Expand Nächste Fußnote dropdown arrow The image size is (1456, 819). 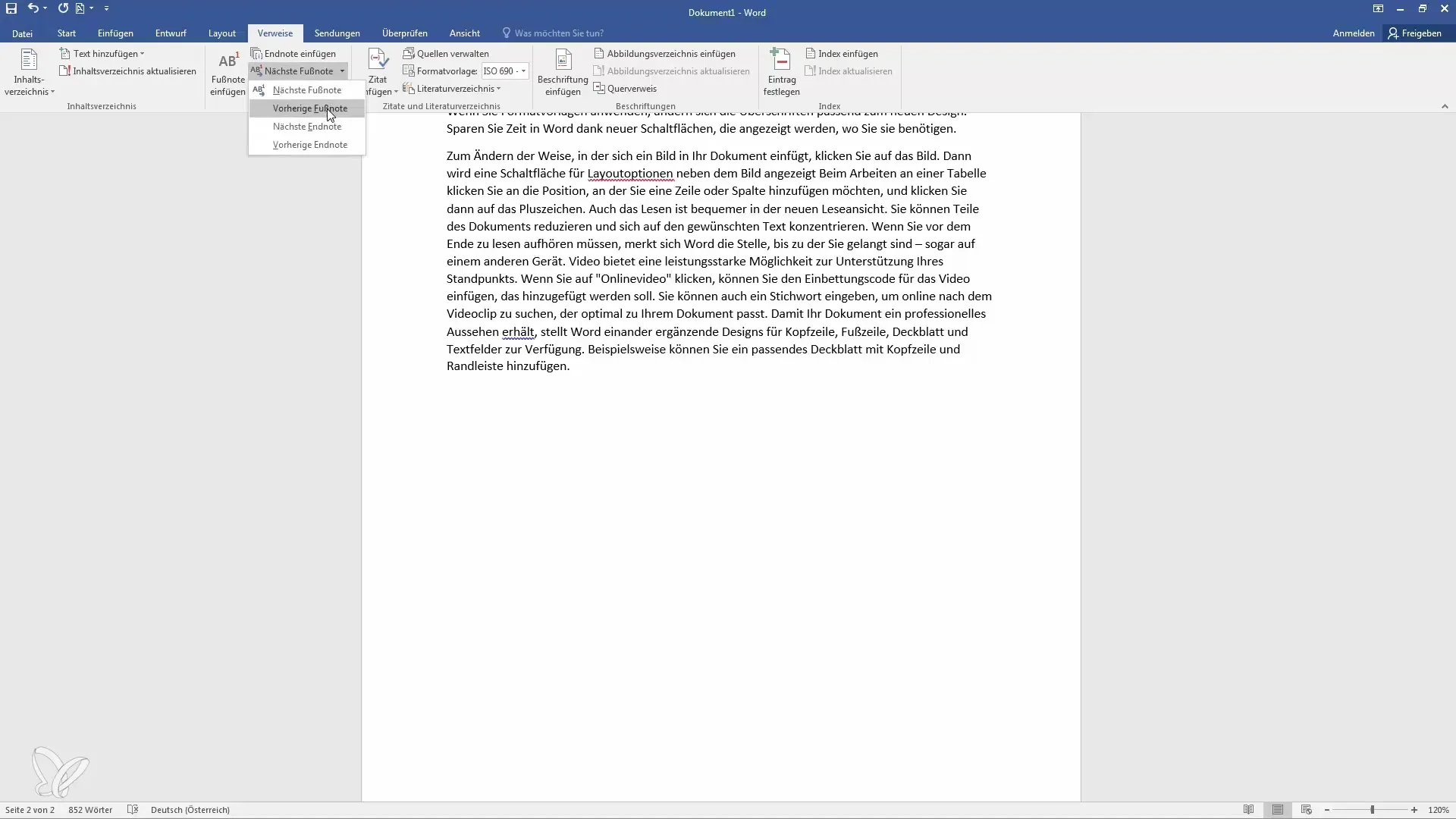(342, 71)
